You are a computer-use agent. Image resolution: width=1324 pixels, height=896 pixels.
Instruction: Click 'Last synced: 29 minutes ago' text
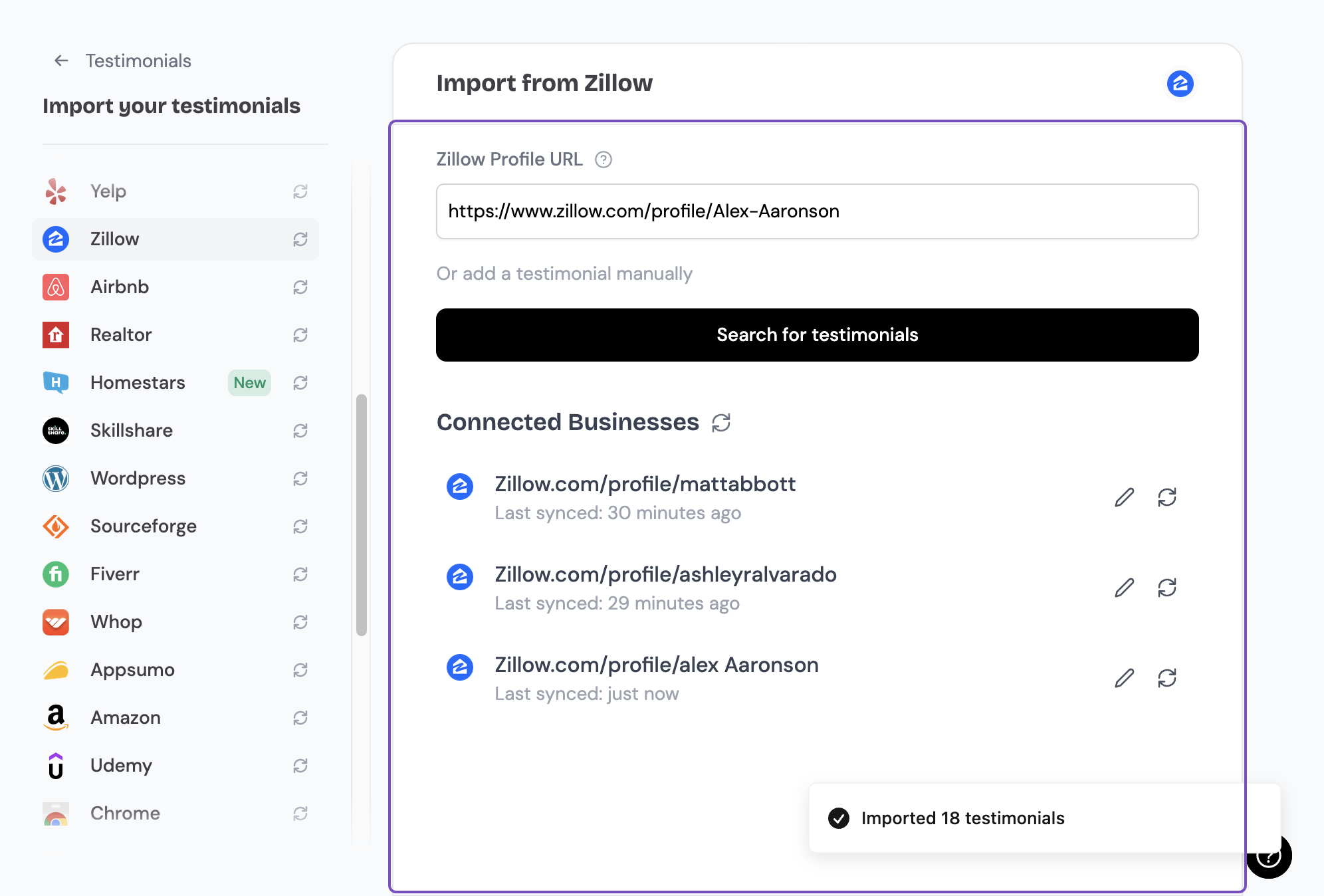click(617, 604)
